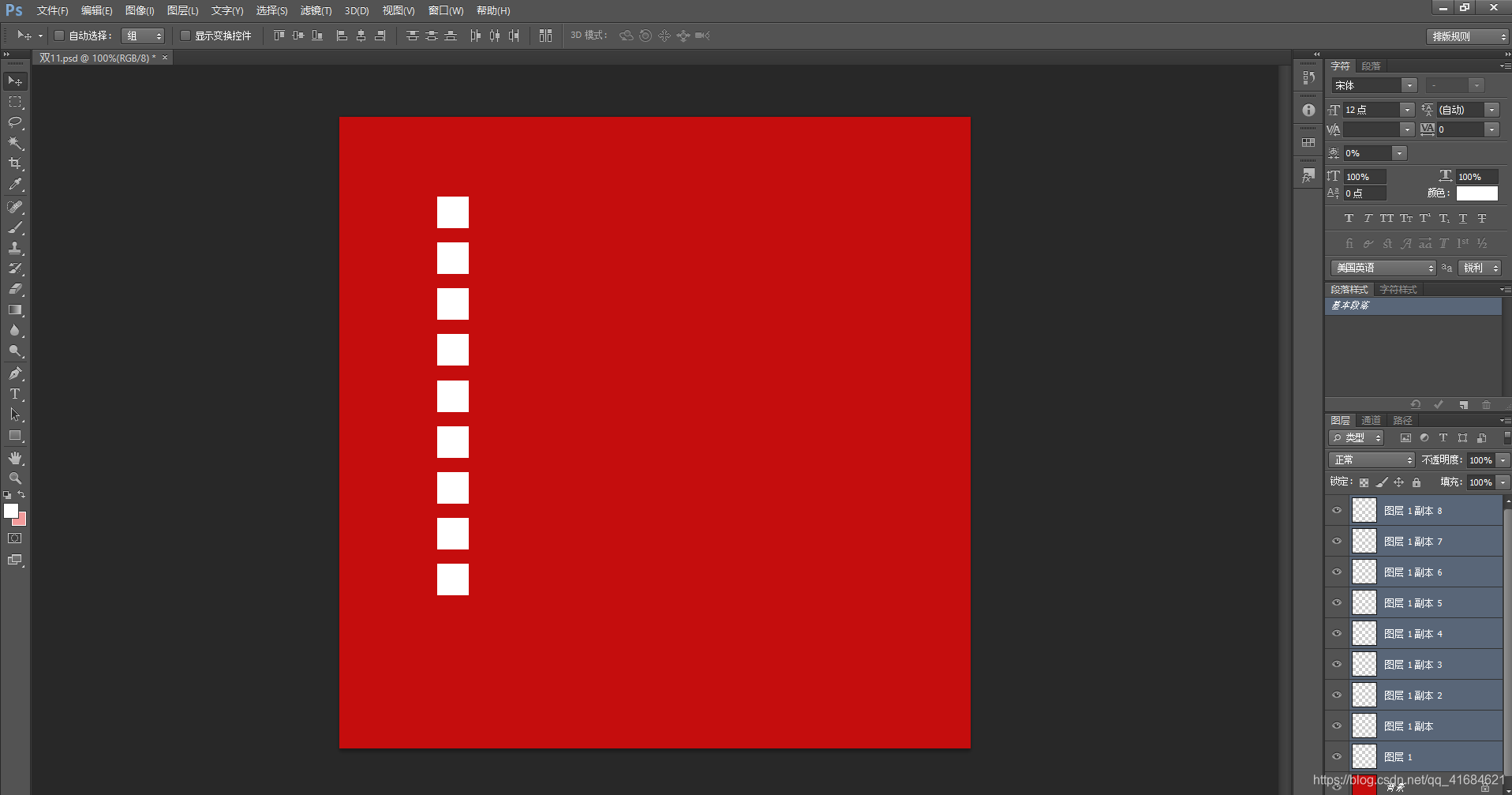Select the Crop tool
Viewport: 1512px width, 795px height.
[x=15, y=163]
